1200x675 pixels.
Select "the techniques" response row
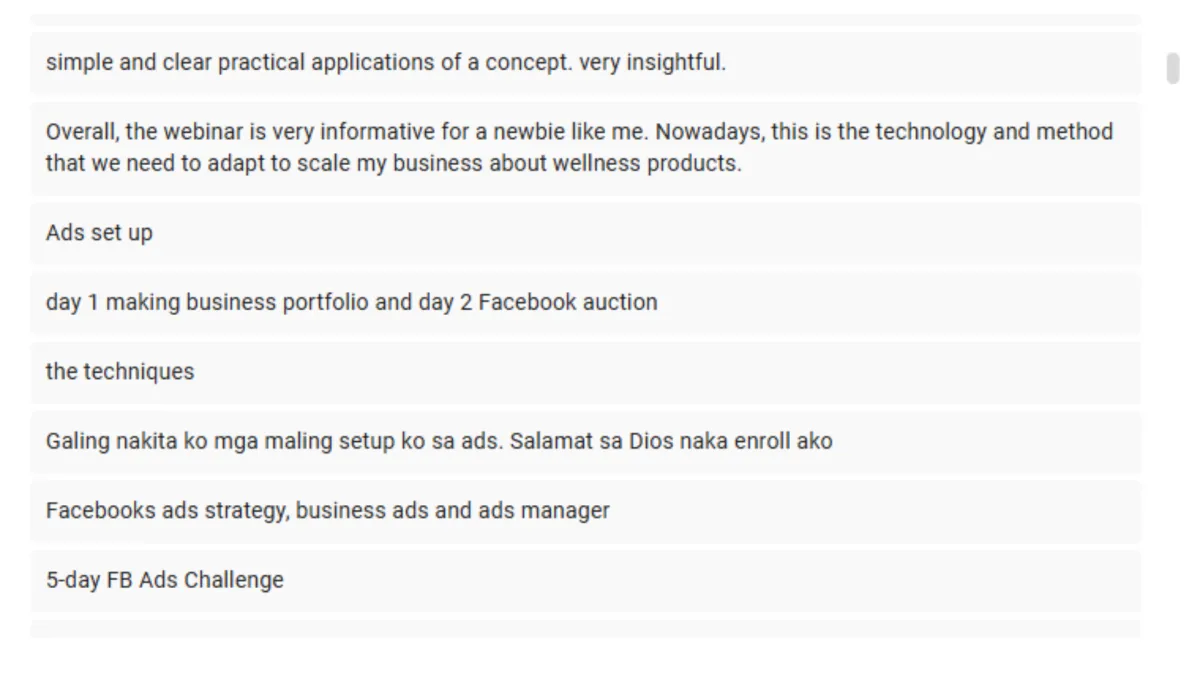coord(585,372)
